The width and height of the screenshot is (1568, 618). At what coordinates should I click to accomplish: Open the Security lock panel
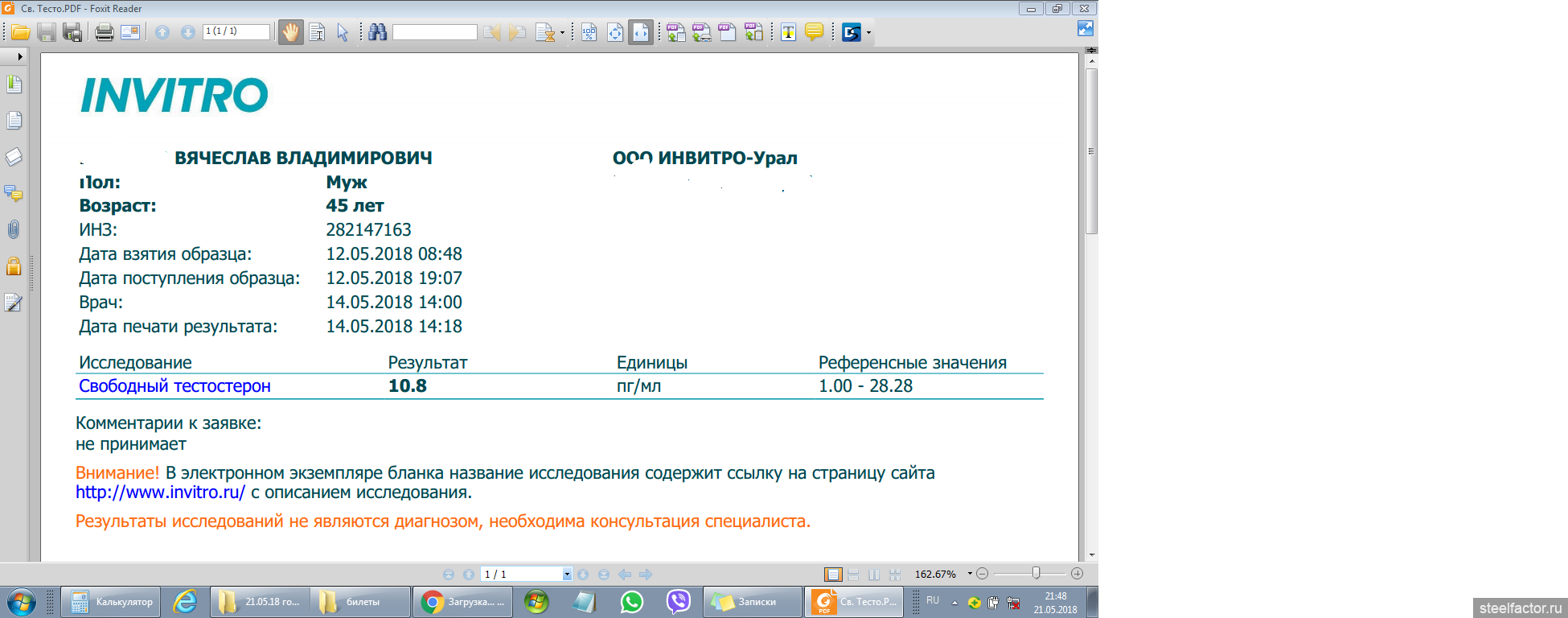[14, 266]
